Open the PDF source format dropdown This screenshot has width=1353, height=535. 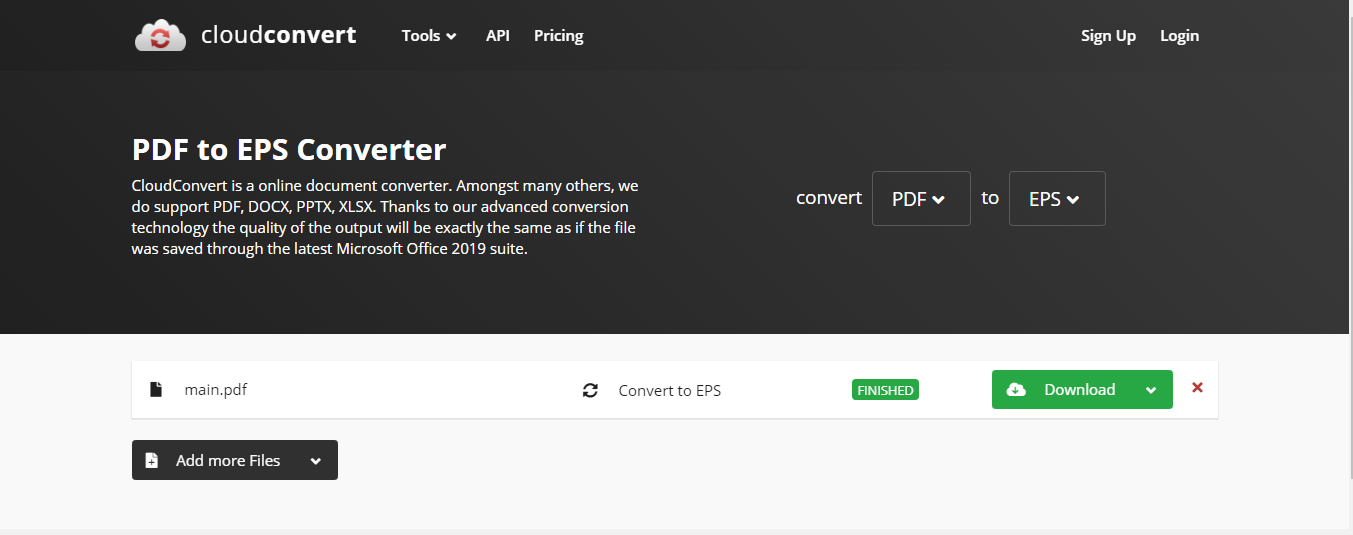click(921, 199)
